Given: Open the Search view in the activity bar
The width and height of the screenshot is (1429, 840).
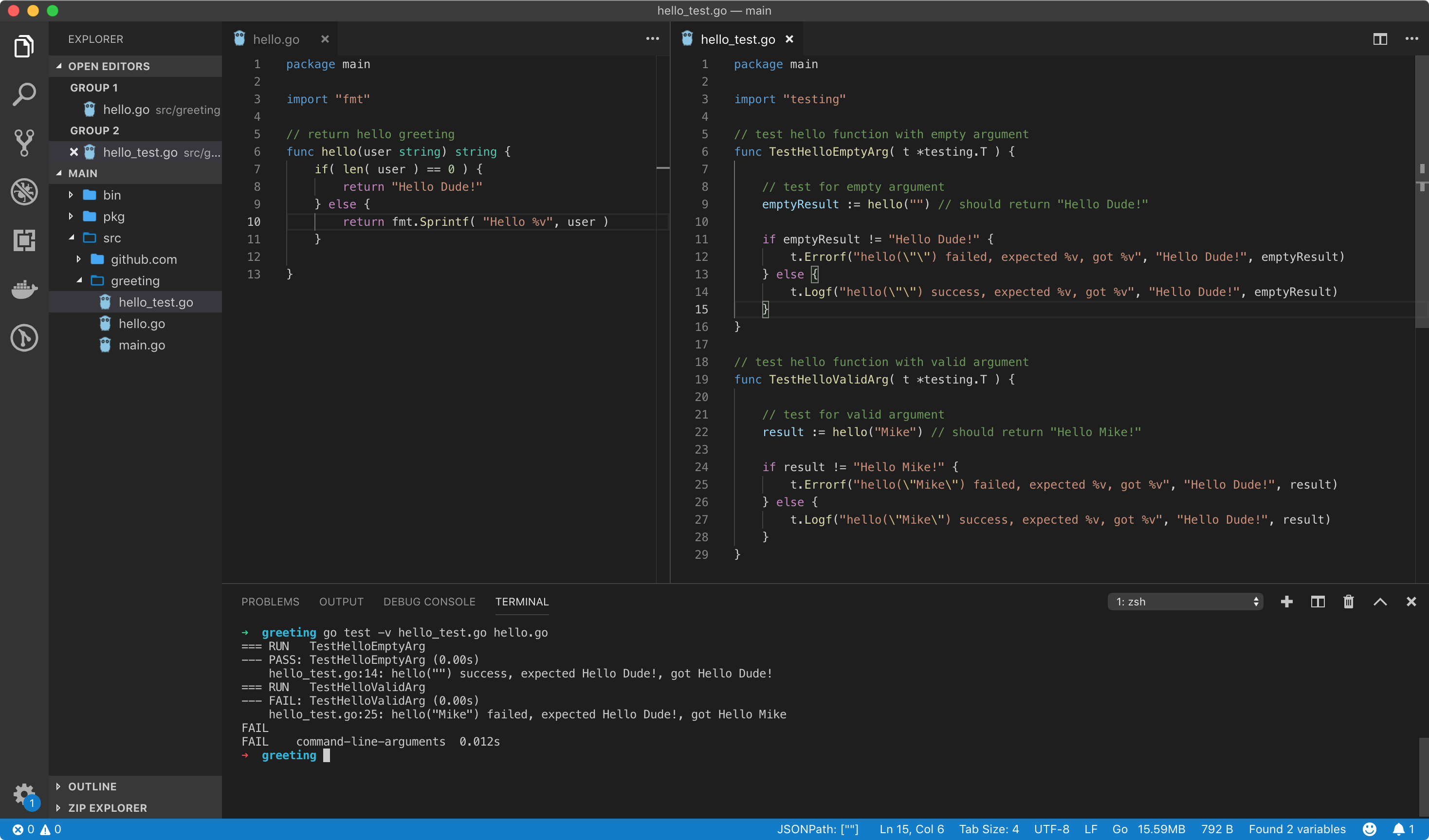Looking at the screenshot, I should pyautogui.click(x=24, y=94).
